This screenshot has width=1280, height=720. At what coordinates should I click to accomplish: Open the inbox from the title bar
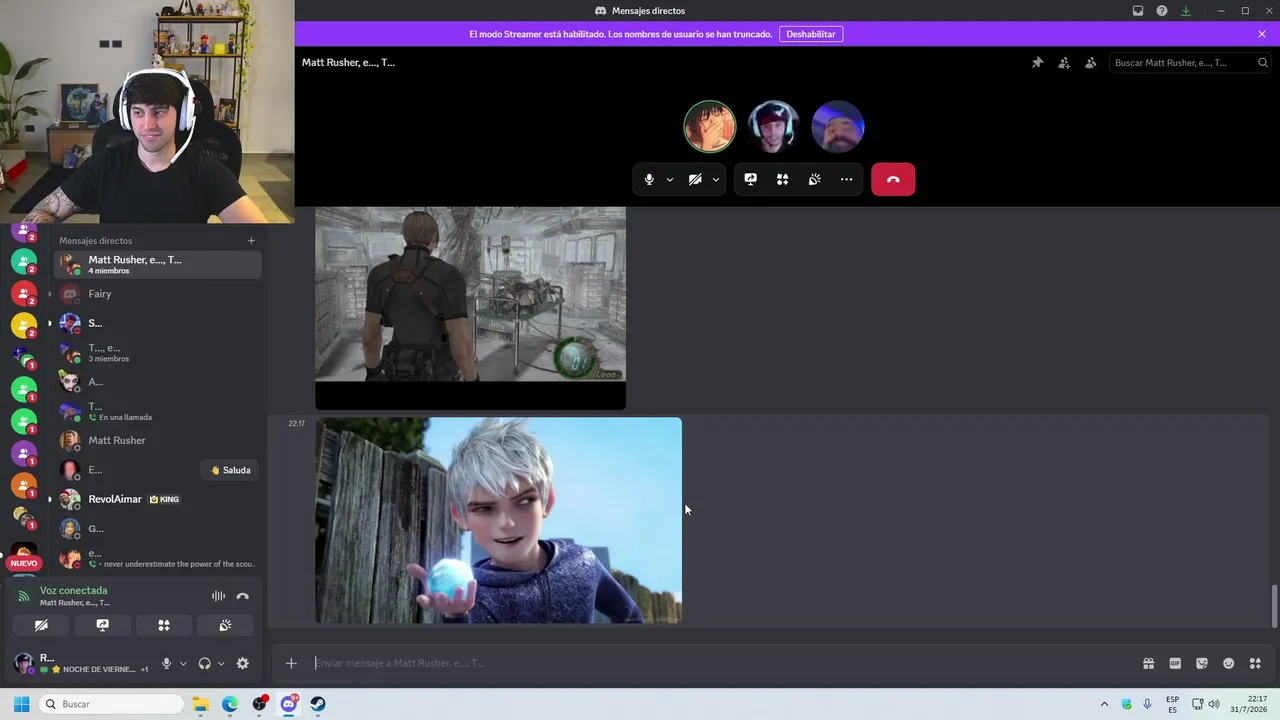1138,11
